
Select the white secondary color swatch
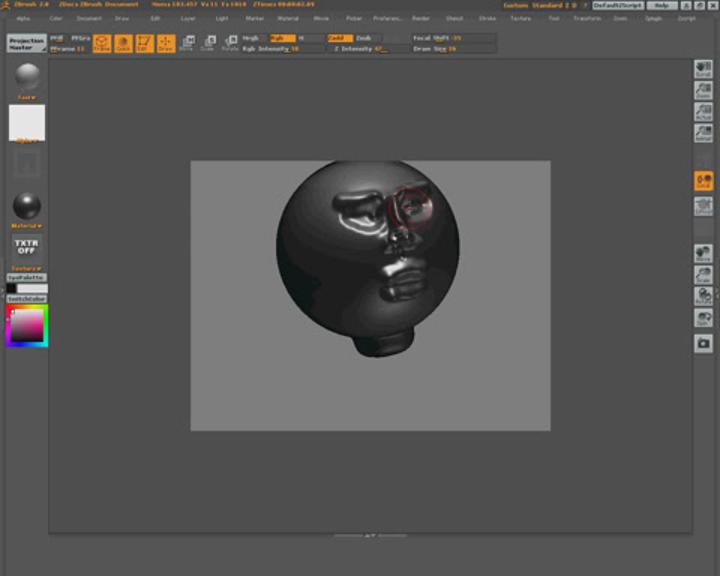[x=32, y=288]
